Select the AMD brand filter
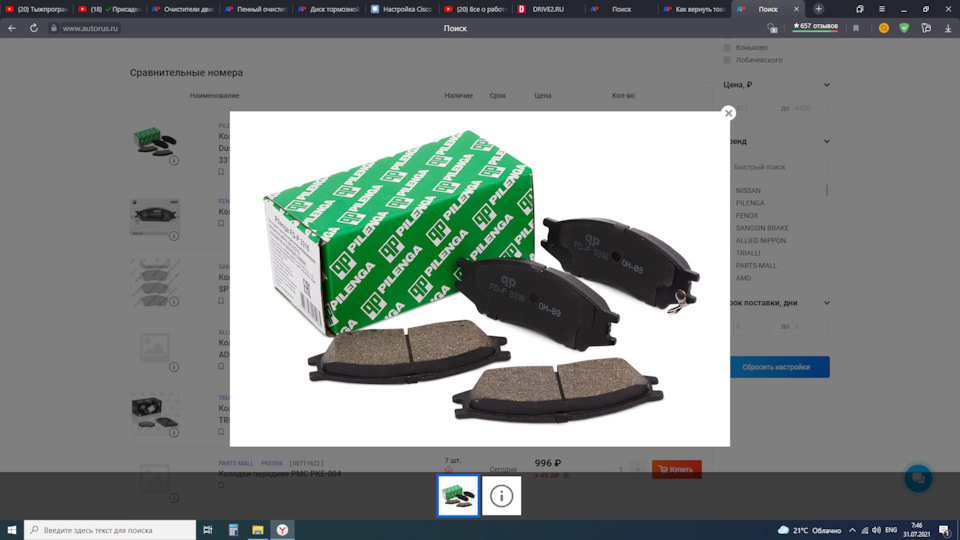Screen dimensions: 960x540 coord(743,278)
